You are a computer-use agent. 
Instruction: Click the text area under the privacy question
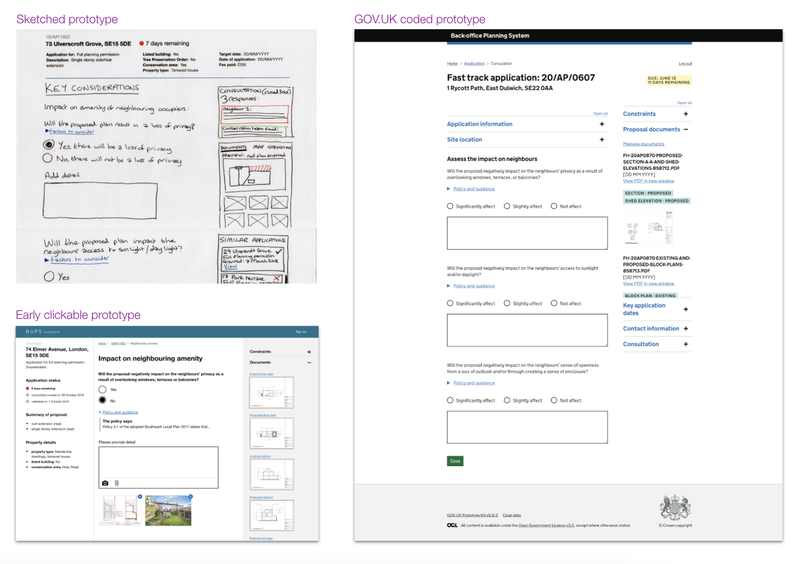pos(527,233)
